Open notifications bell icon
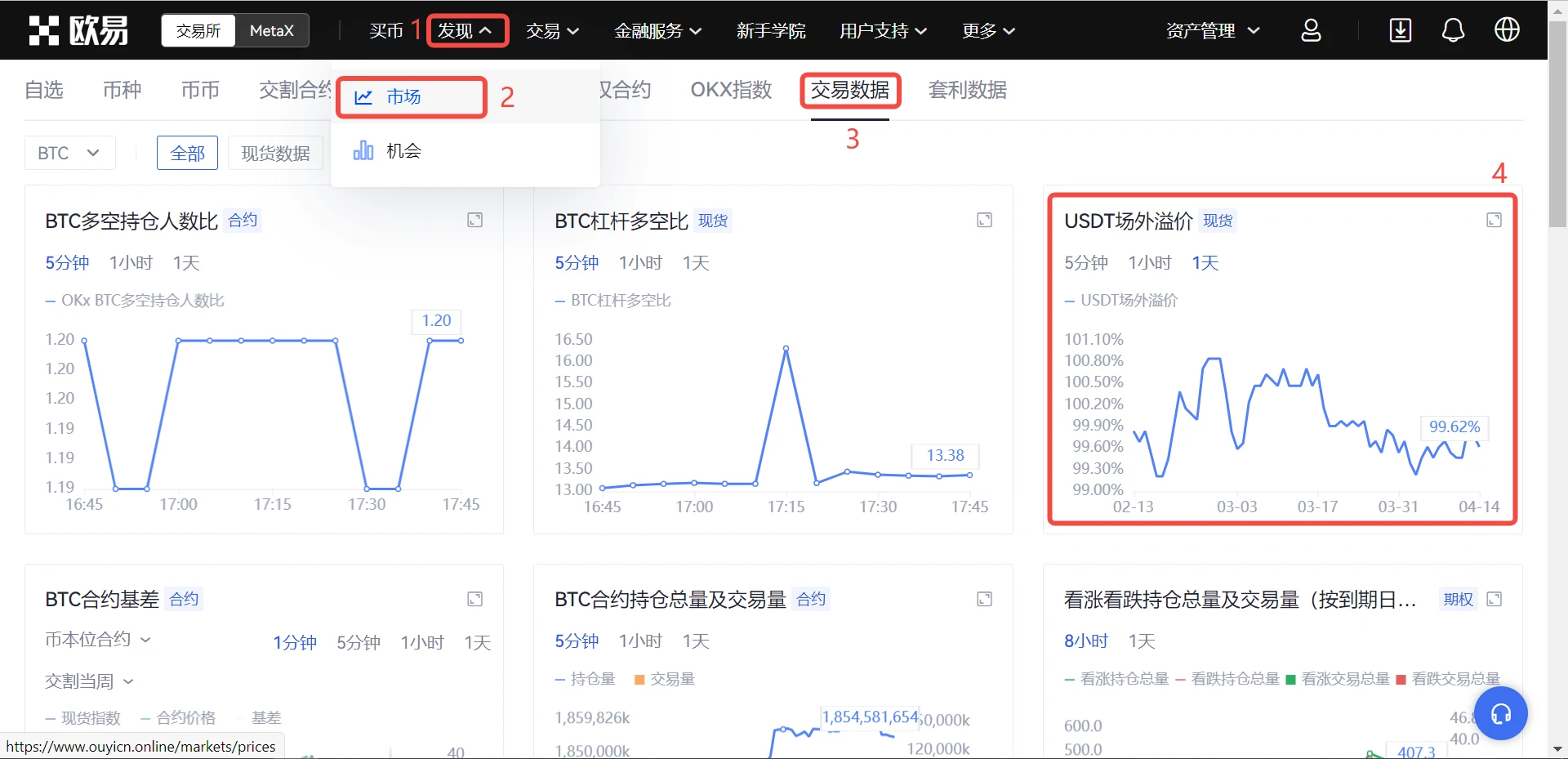The width and height of the screenshot is (1568, 759). pos(1453,30)
